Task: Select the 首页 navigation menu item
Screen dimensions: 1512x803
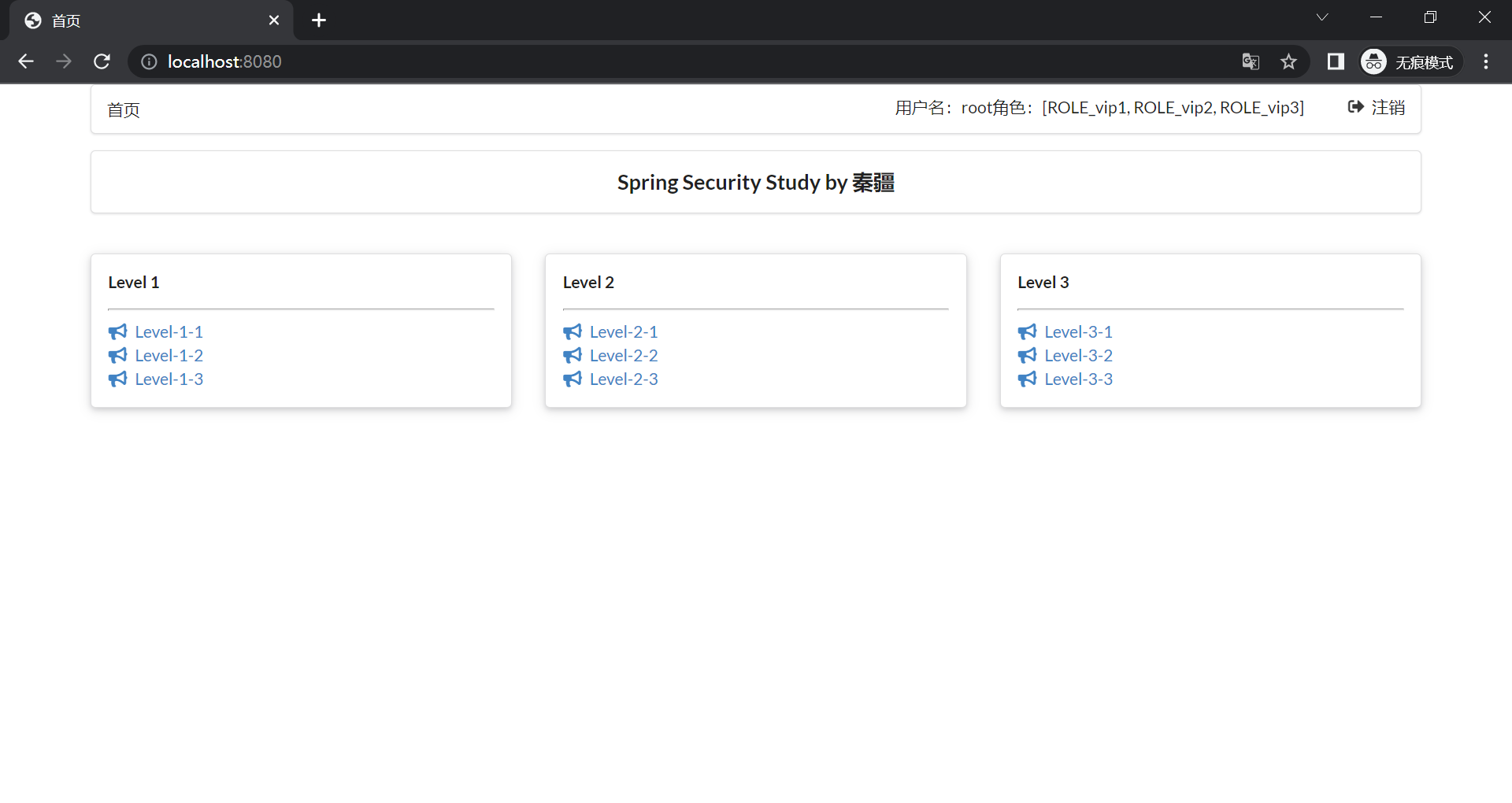Action: coord(124,110)
